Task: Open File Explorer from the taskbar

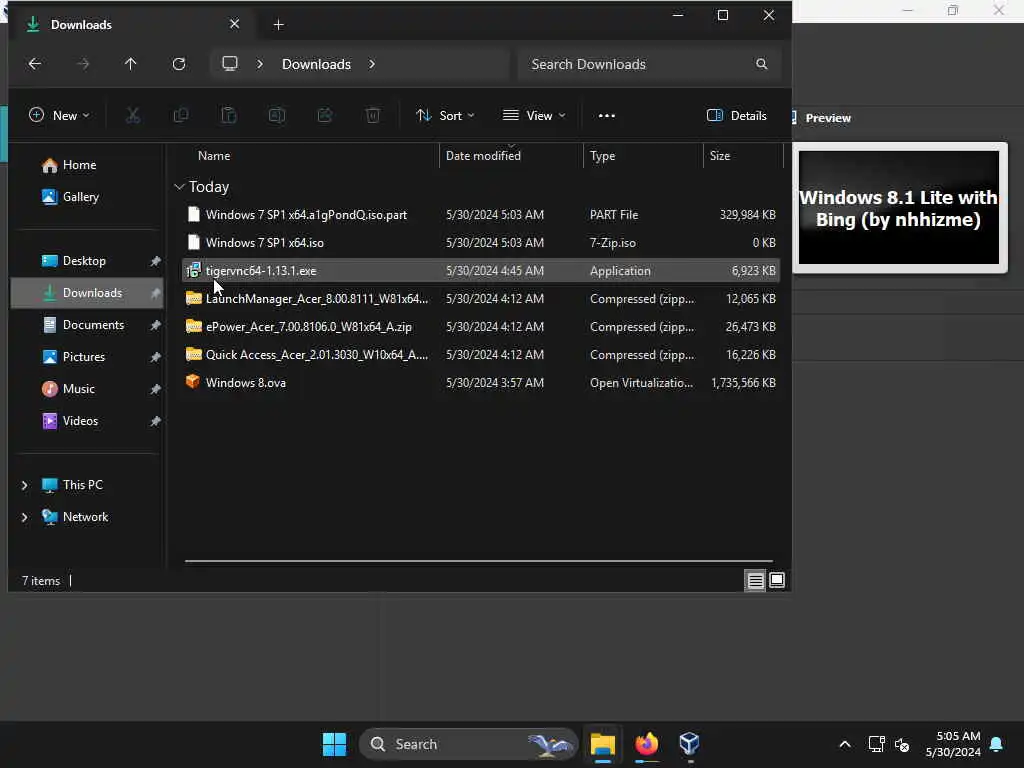Action: (x=603, y=744)
